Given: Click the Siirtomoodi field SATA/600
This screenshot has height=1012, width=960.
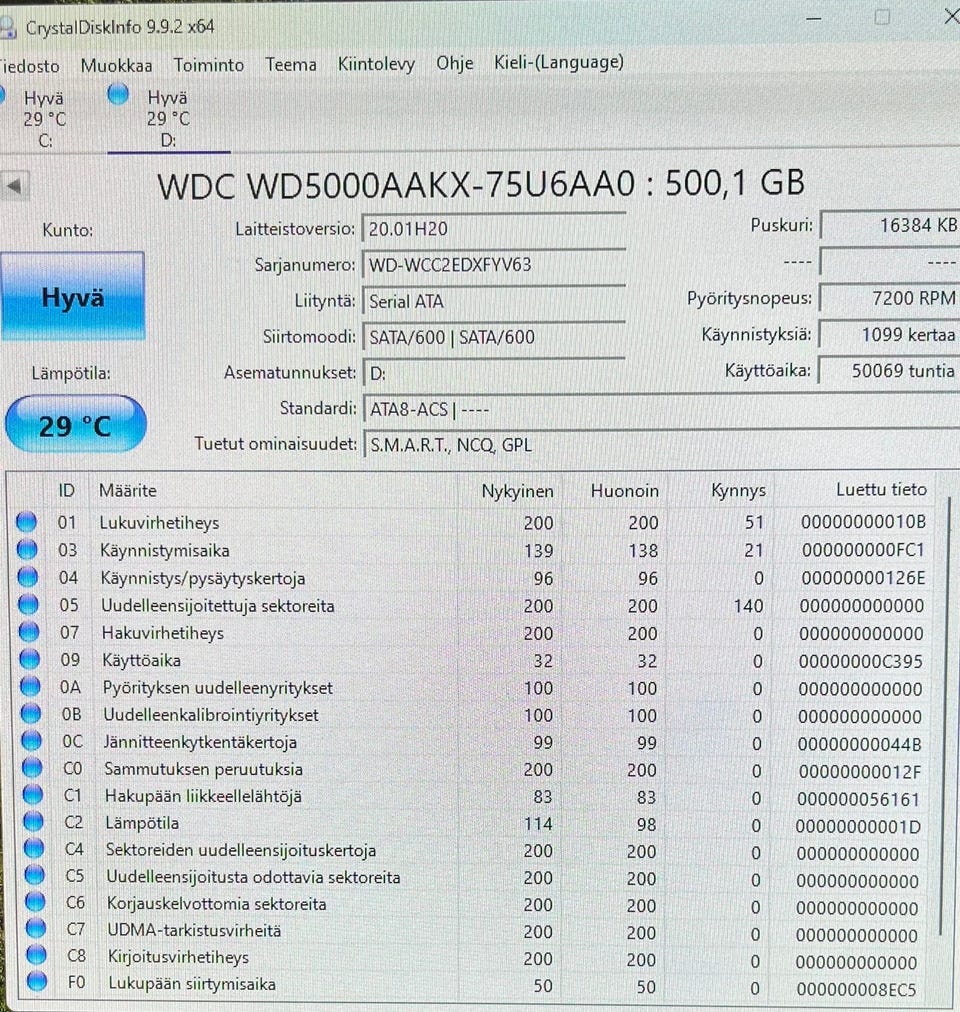Looking at the screenshot, I should 494,337.
